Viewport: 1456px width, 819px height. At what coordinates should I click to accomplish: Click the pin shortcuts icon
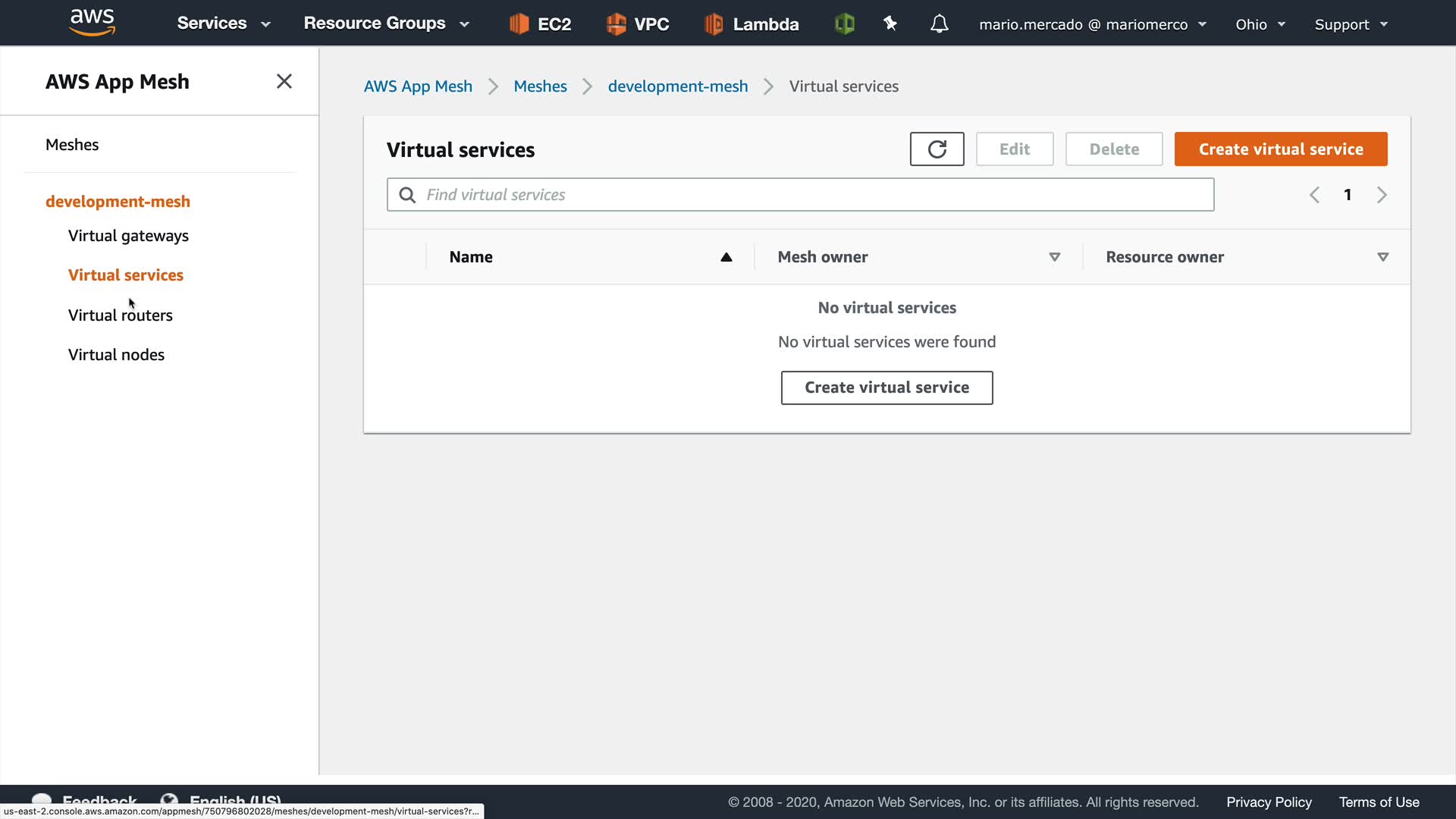click(890, 24)
